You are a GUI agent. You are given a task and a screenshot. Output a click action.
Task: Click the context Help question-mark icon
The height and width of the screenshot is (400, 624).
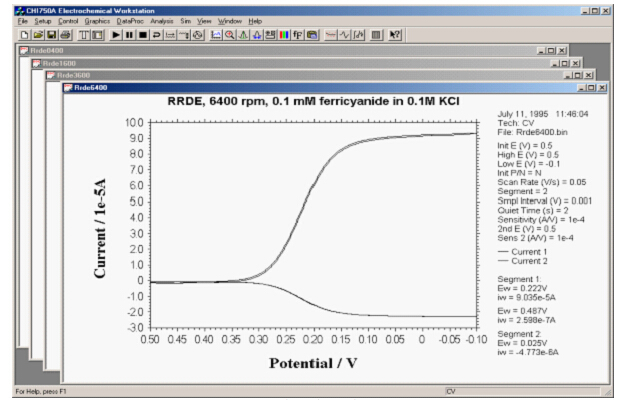(395, 34)
